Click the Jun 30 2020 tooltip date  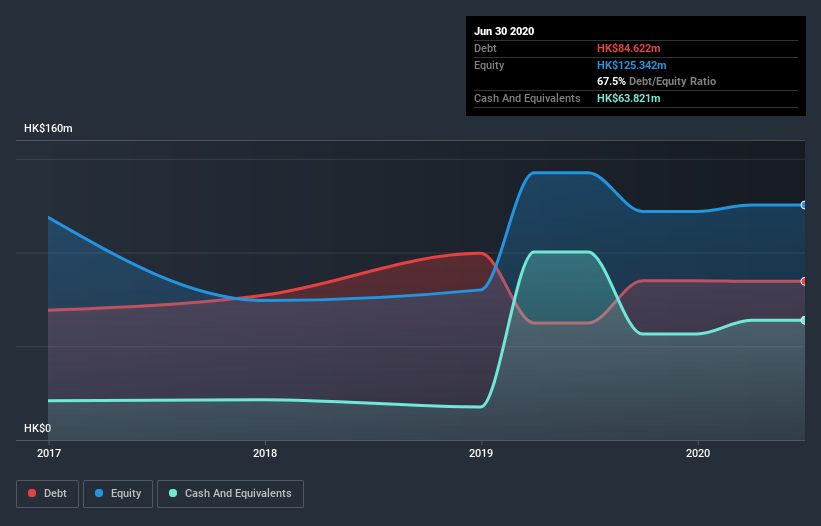504,31
